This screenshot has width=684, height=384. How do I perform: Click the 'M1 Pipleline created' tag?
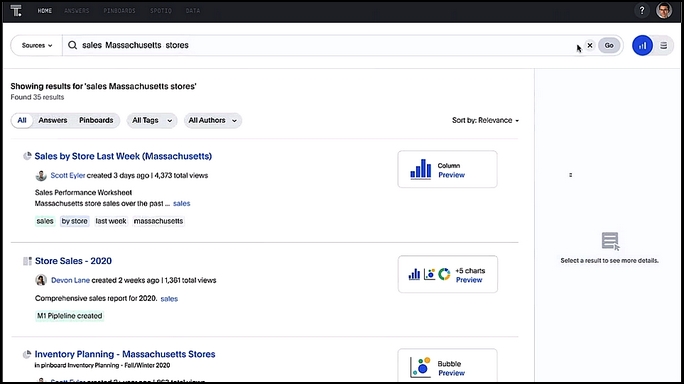coord(70,316)
